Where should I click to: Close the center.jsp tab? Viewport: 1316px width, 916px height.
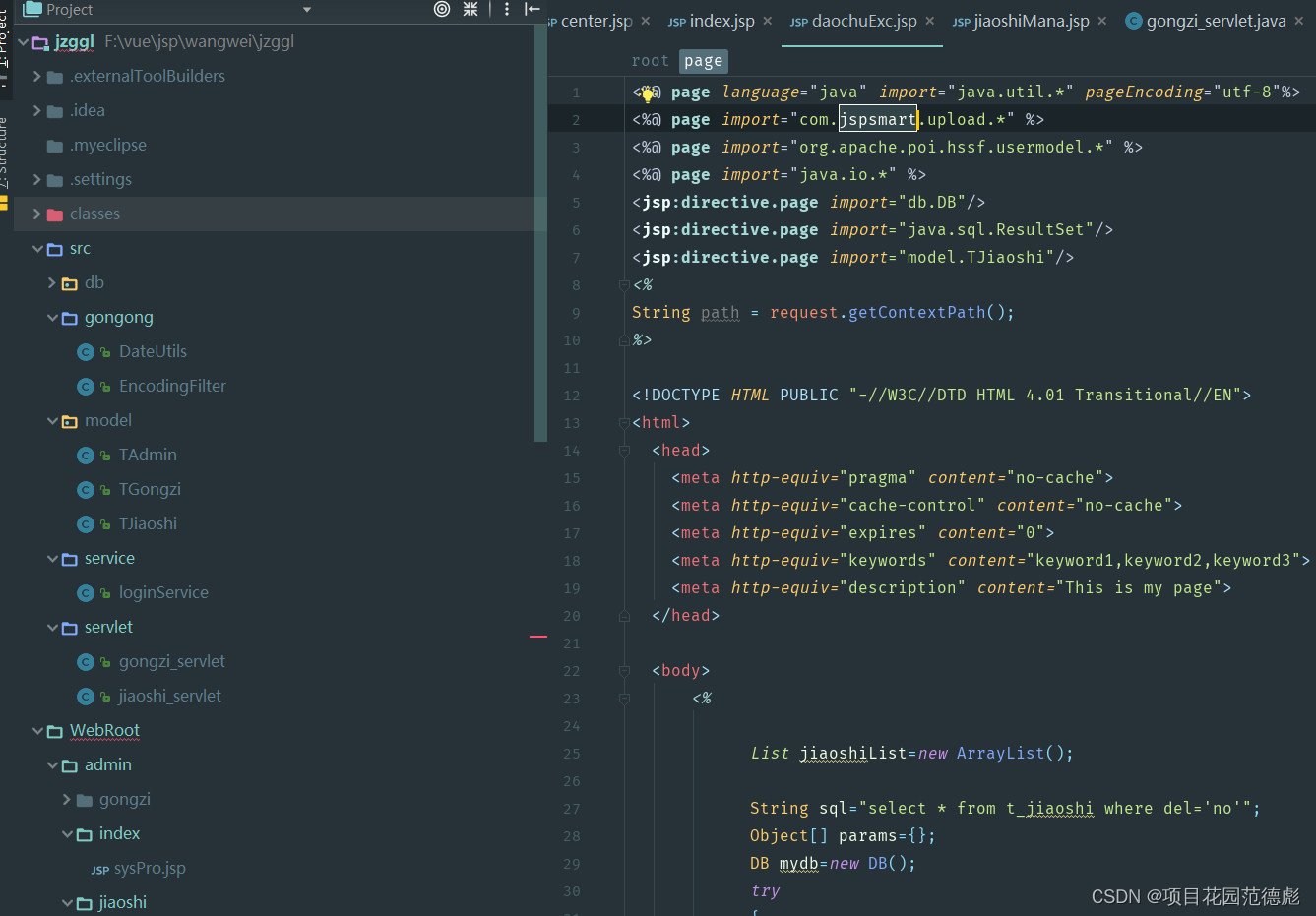(645, 21)
